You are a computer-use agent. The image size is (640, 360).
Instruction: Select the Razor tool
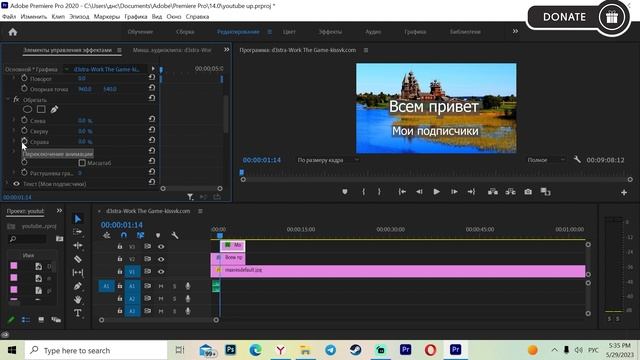(78, 259)
